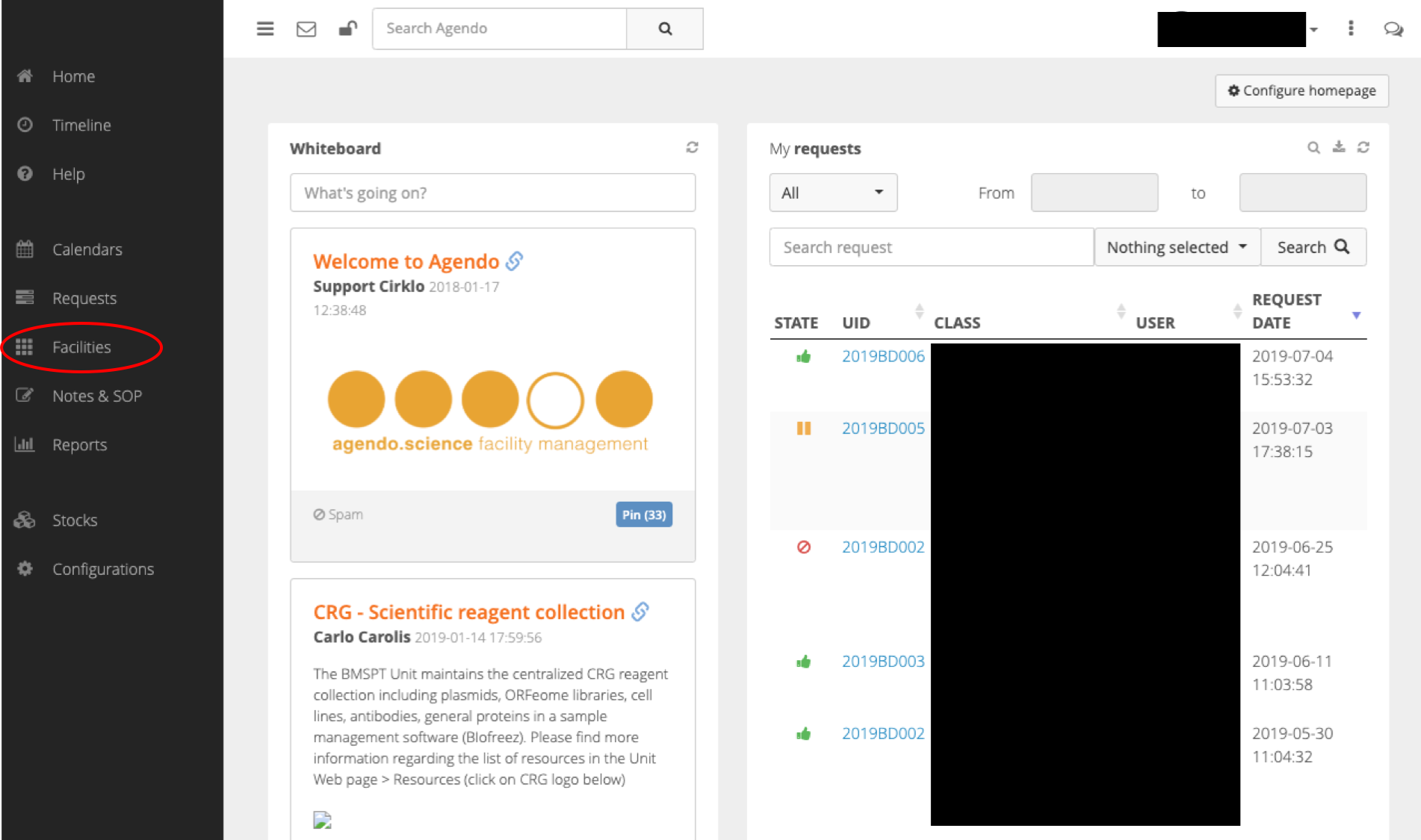Click the thumbs-up state icon for 2019BD003

click(x=803, y=662)
